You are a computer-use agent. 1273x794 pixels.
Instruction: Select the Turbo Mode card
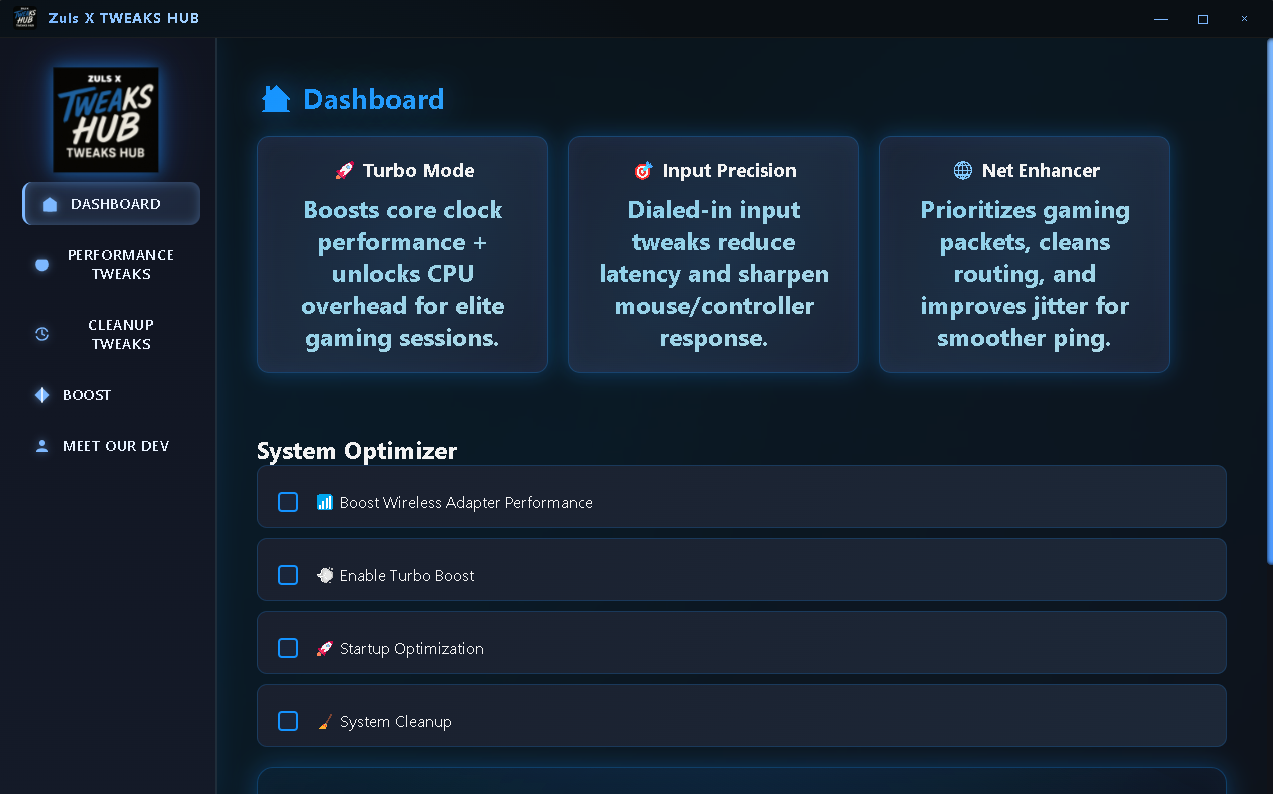tap(402, 254)
